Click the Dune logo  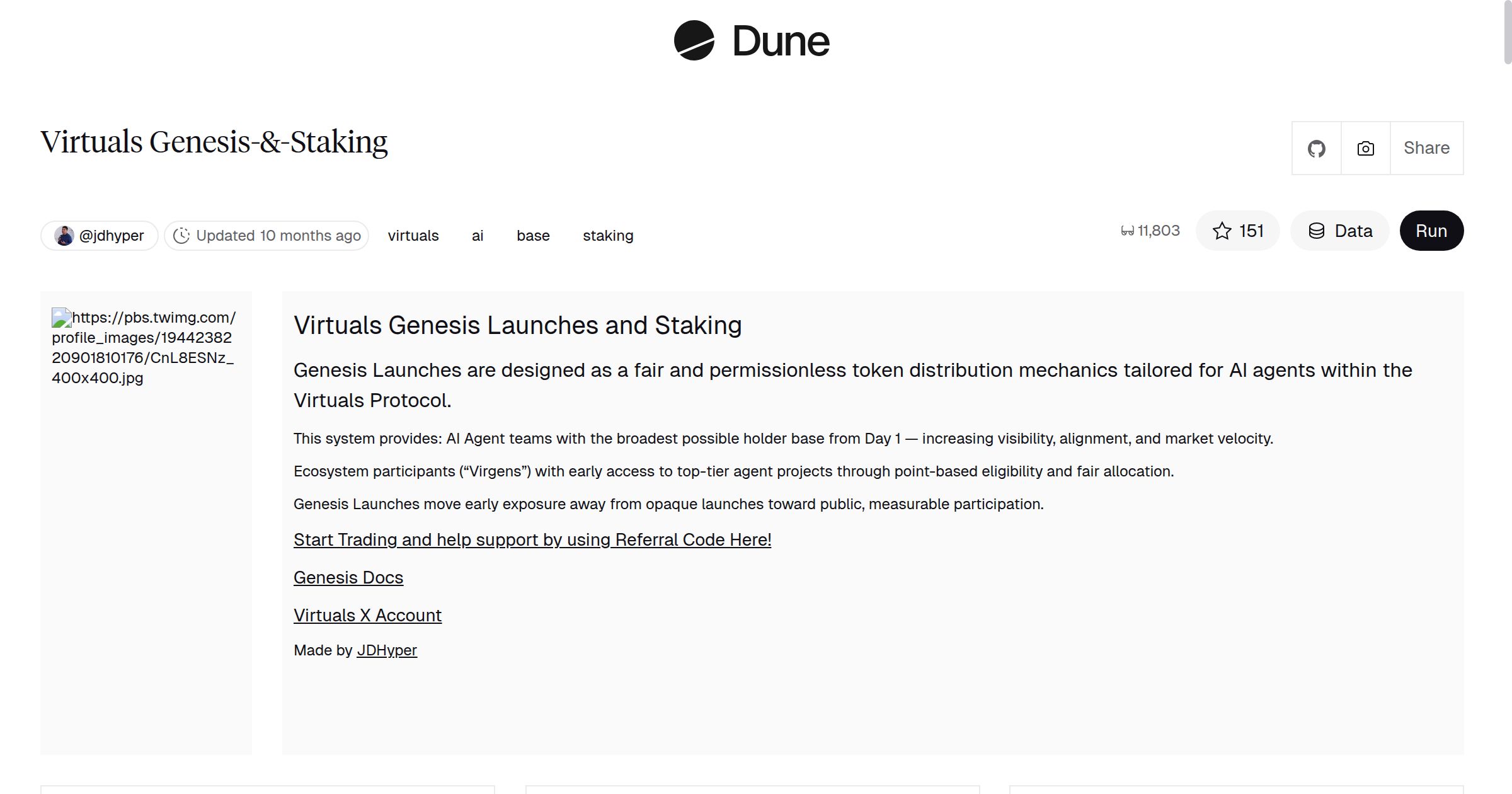click(751, 41)
